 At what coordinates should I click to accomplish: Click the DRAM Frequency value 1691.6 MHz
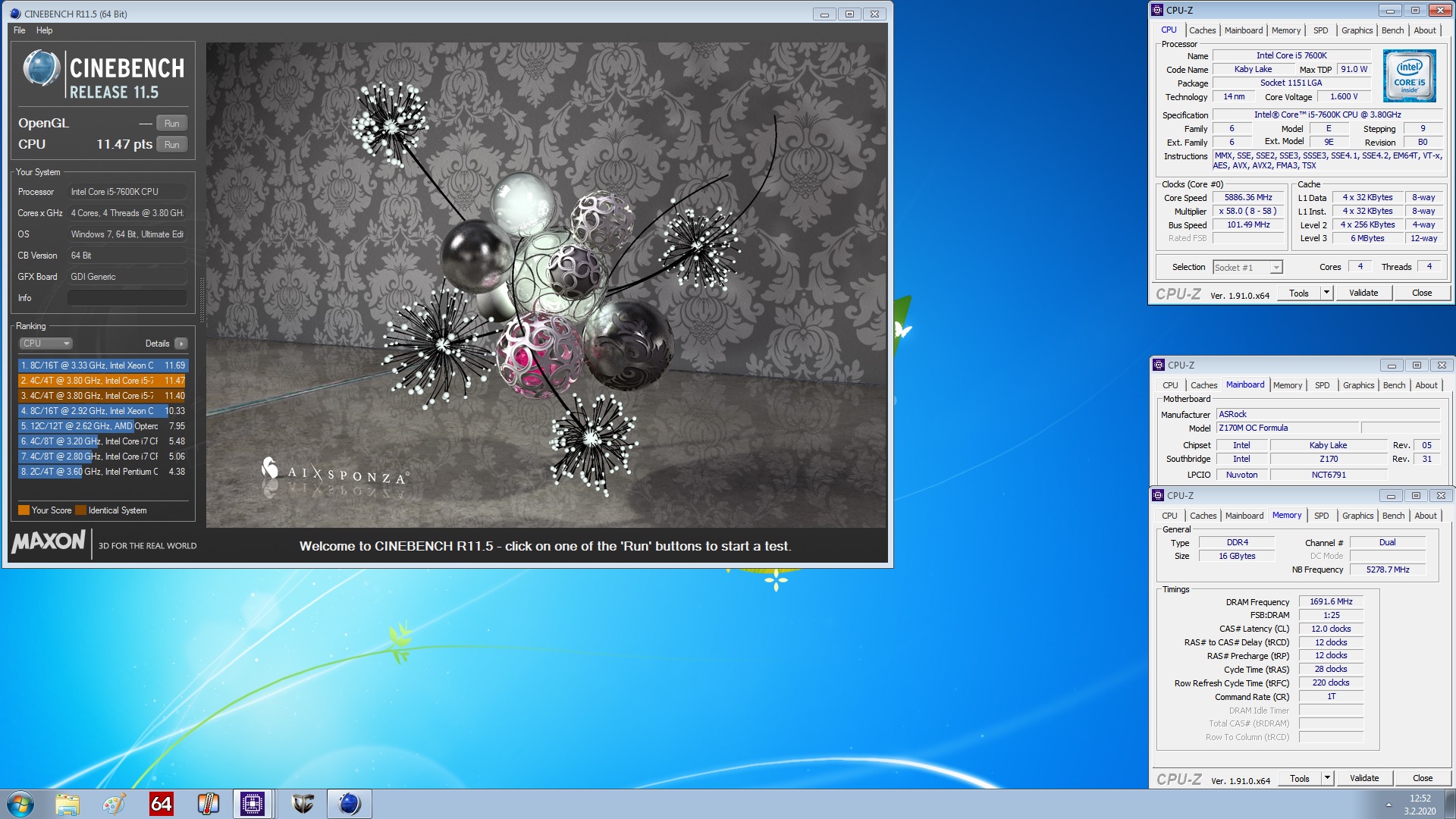[x=1331, y=601]
